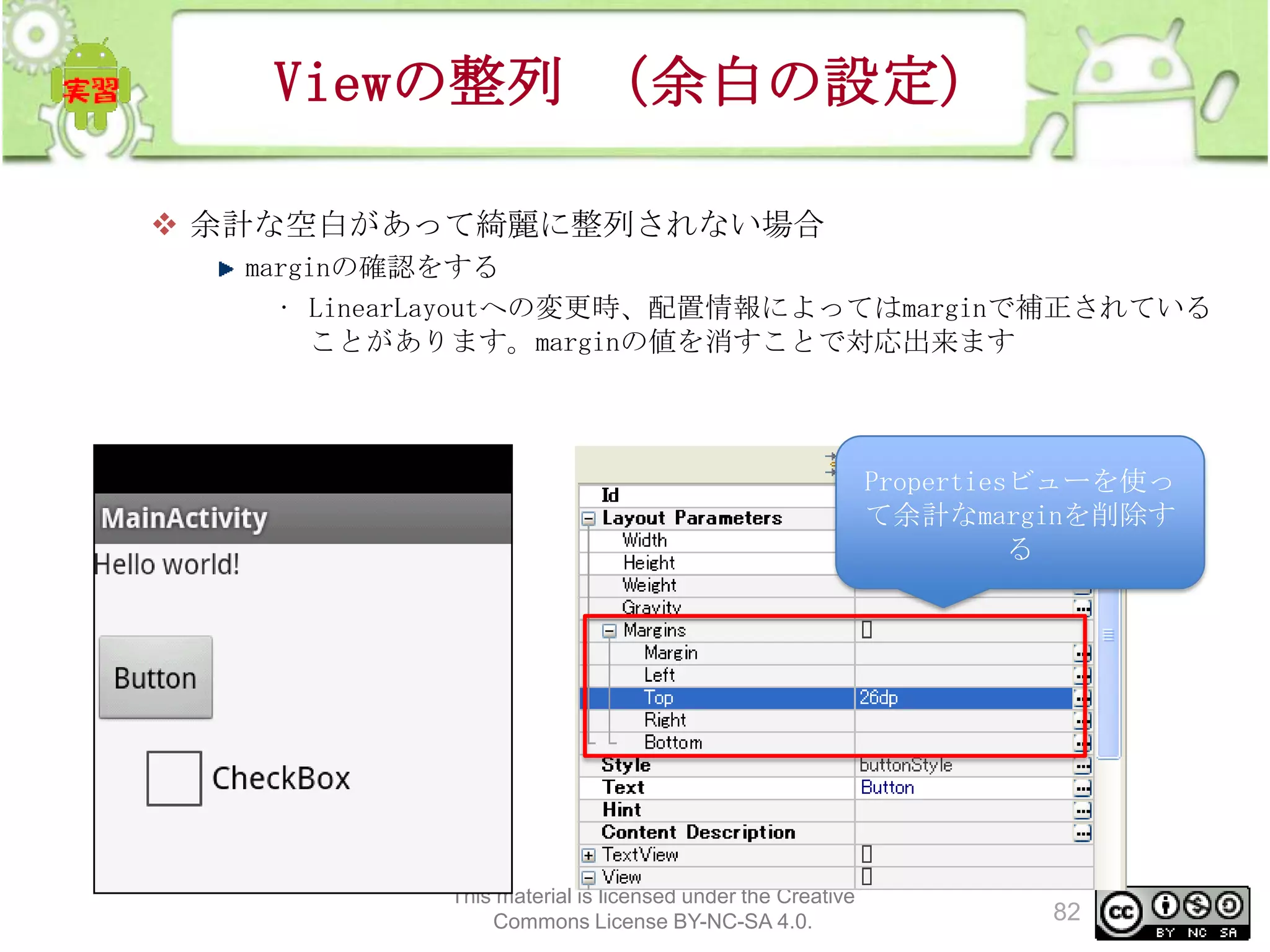Open the ellipsis editor for Hint
Viewport: 1270px width, 952px height.
click(x=1083, y=811)
